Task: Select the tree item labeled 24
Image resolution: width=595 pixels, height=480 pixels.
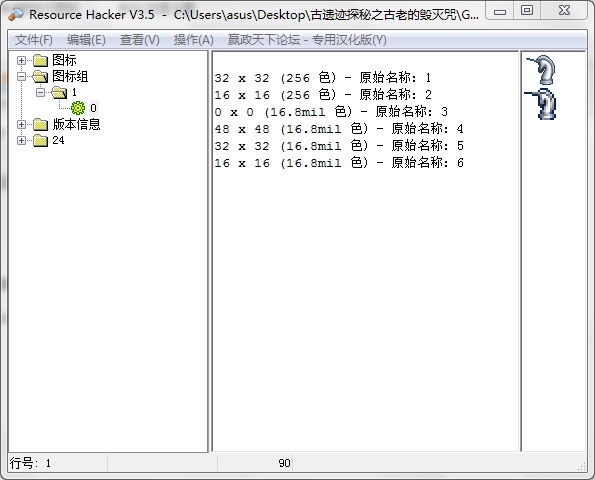Action: [58, 140]
